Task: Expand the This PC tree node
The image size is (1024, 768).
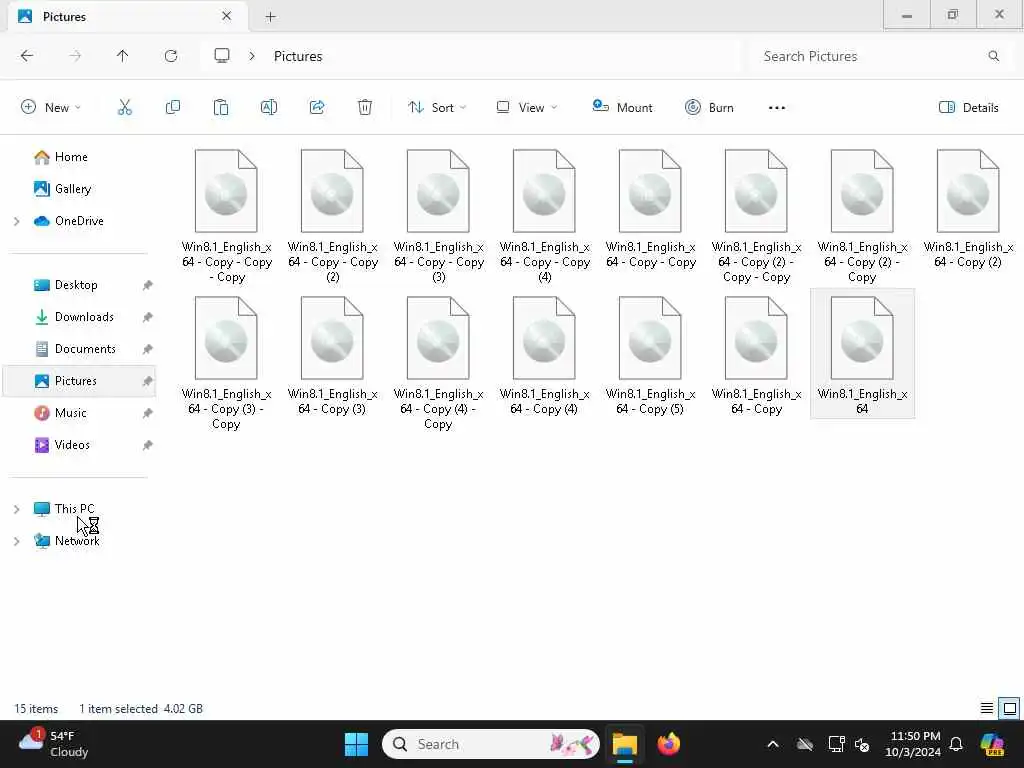Action: pos(17,509)
